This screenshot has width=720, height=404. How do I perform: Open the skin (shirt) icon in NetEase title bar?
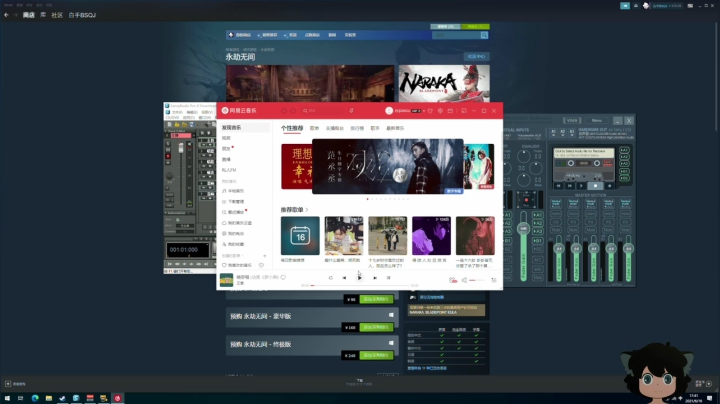[x=430, y=111]
